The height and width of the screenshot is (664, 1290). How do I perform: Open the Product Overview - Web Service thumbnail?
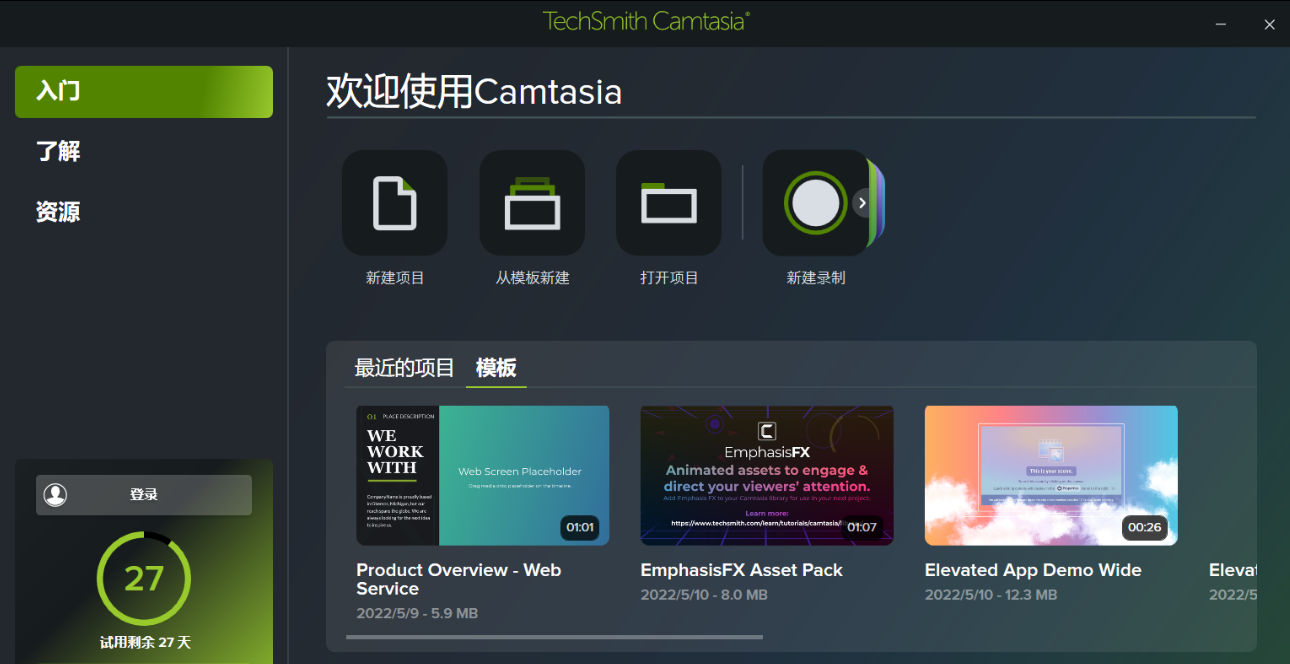click(483, 475)
